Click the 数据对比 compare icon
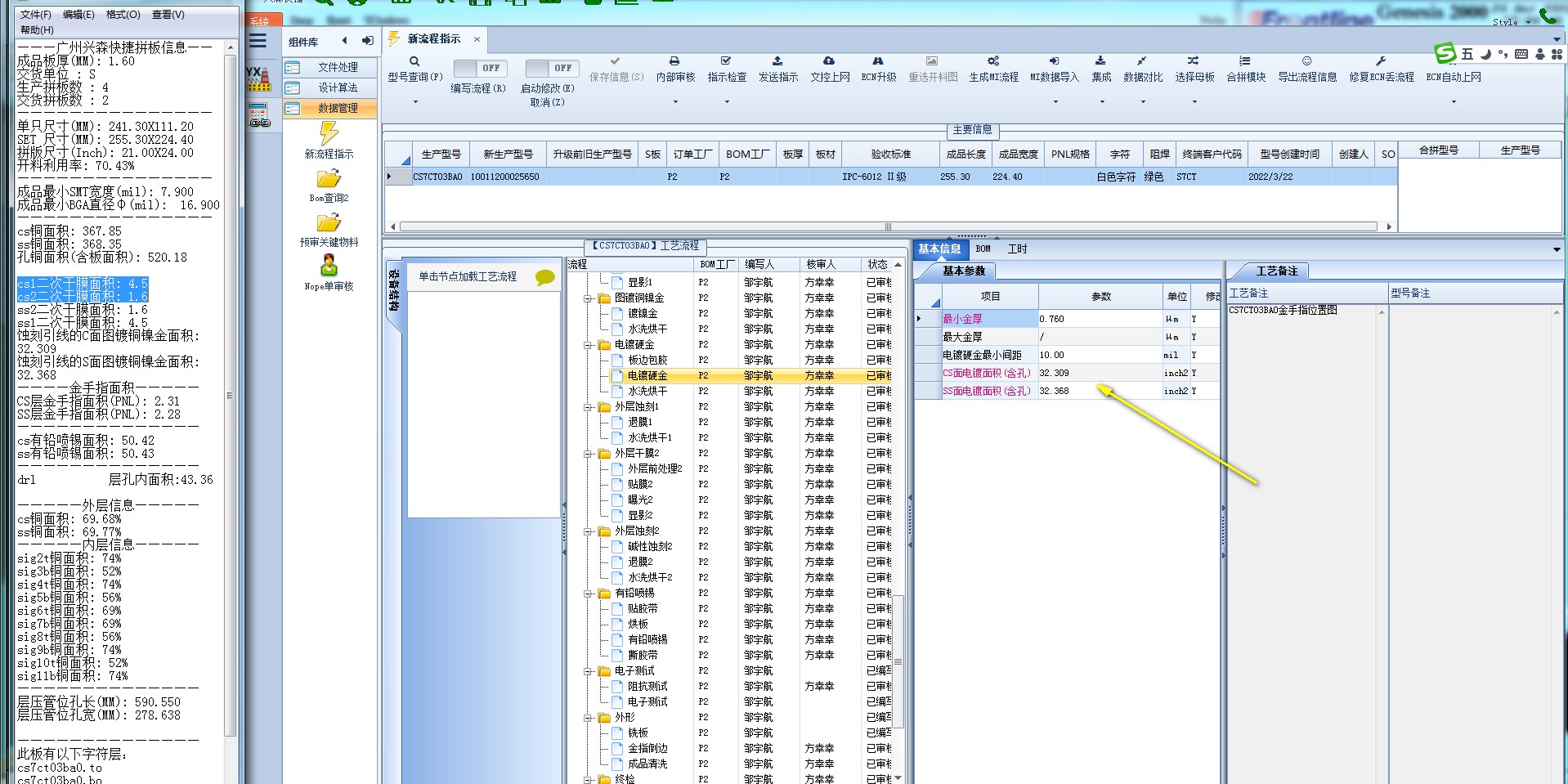Screen dimensions: 1568x784 [1142, 61]
